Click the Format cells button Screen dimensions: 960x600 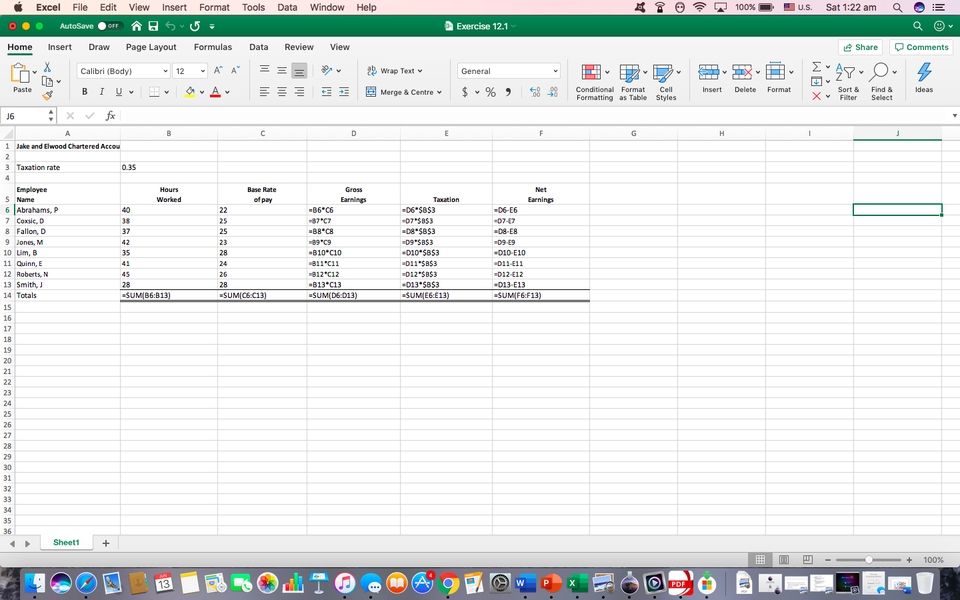(779, 78)
